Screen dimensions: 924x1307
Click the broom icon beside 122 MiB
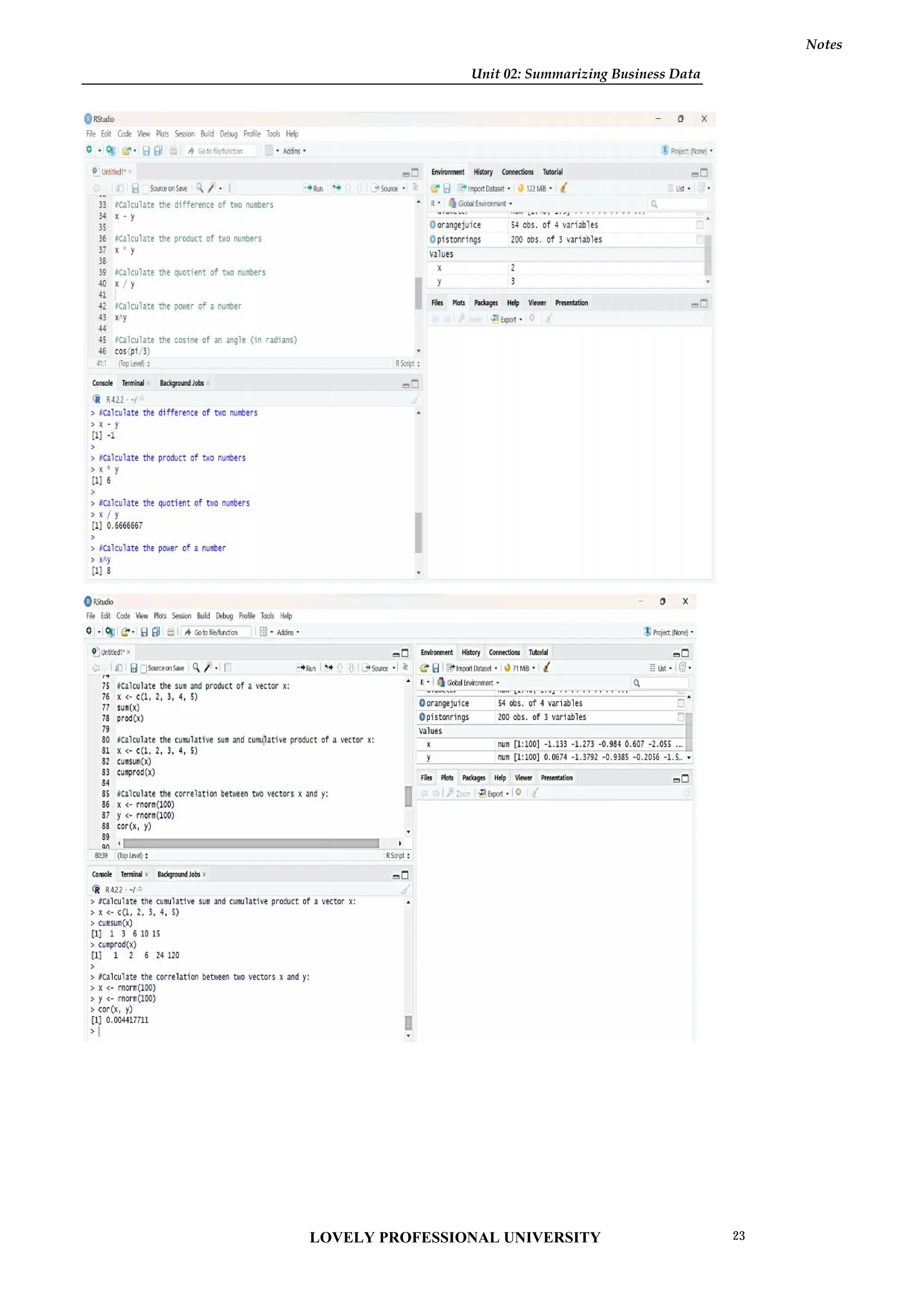click(x=563, y=188)
